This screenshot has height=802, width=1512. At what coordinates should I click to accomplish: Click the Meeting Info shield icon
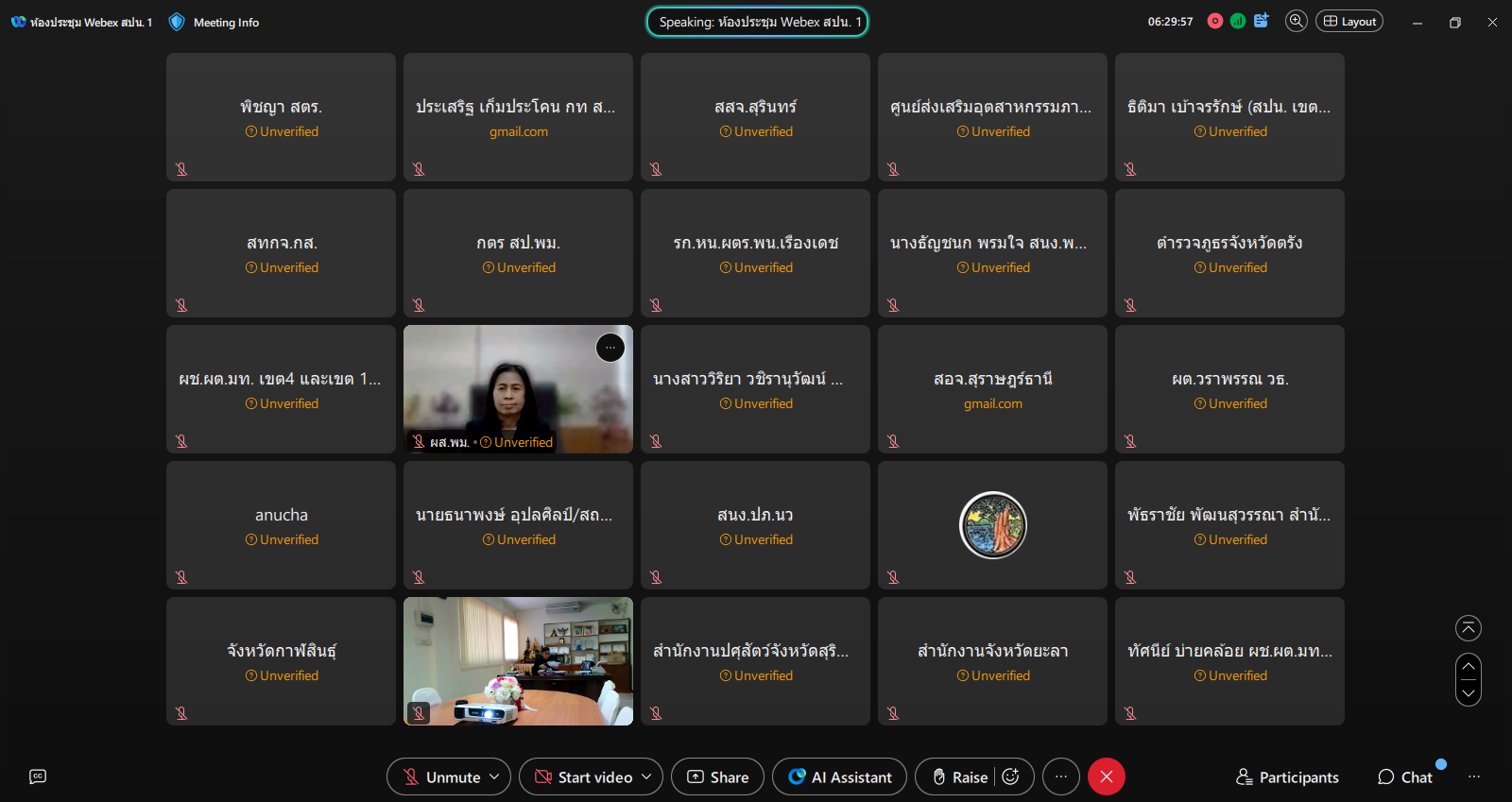click(177, 22)
